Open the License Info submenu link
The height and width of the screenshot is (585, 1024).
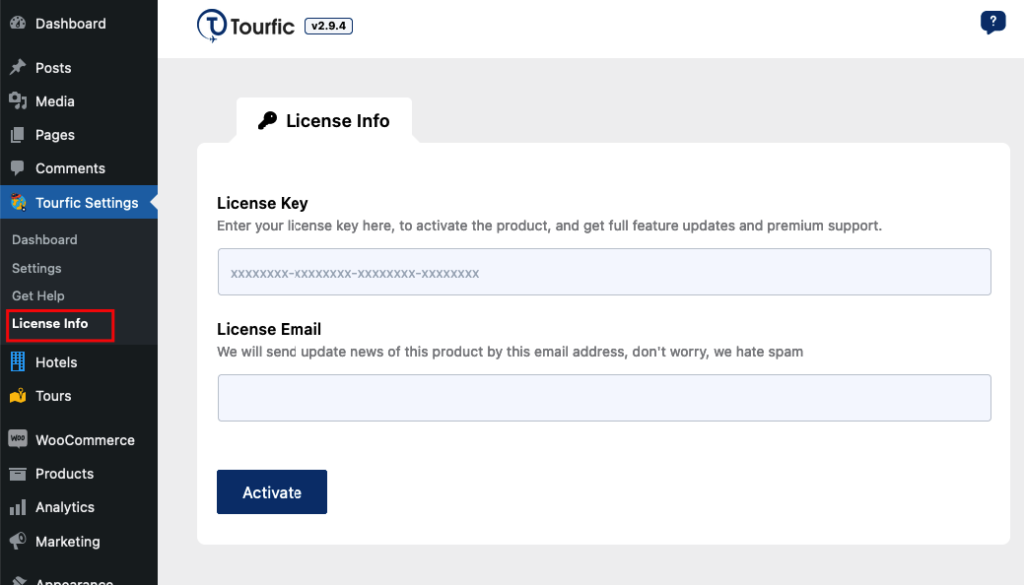(x=50, y=324)
